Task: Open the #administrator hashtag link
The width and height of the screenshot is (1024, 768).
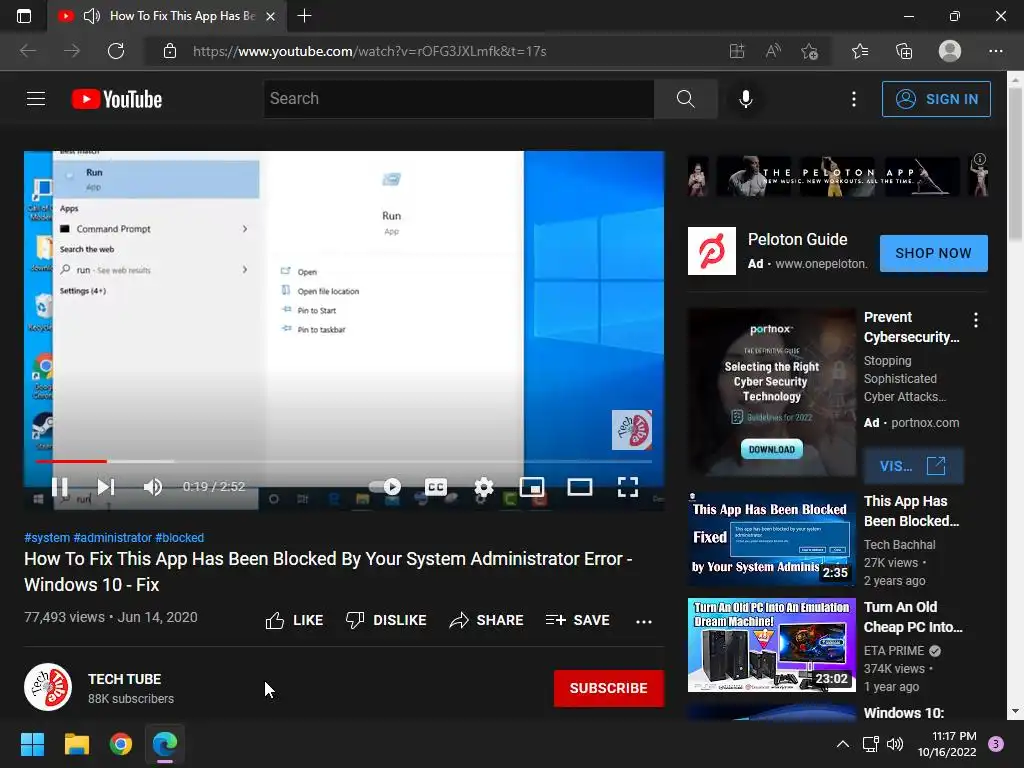Action: coord(112,537)
